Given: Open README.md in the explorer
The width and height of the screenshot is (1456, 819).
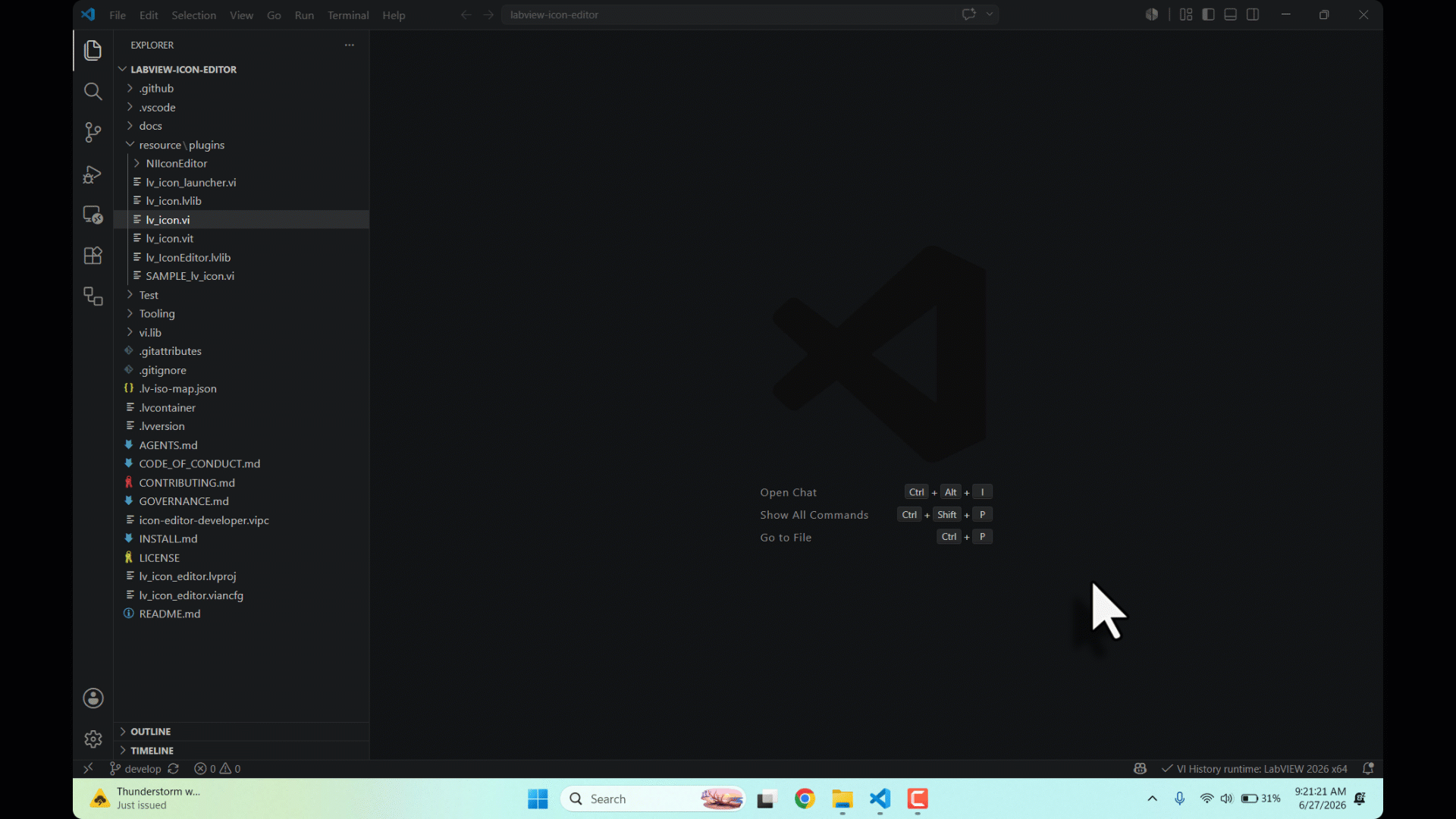Looking at the screenshot, I should tap(170, 614).
